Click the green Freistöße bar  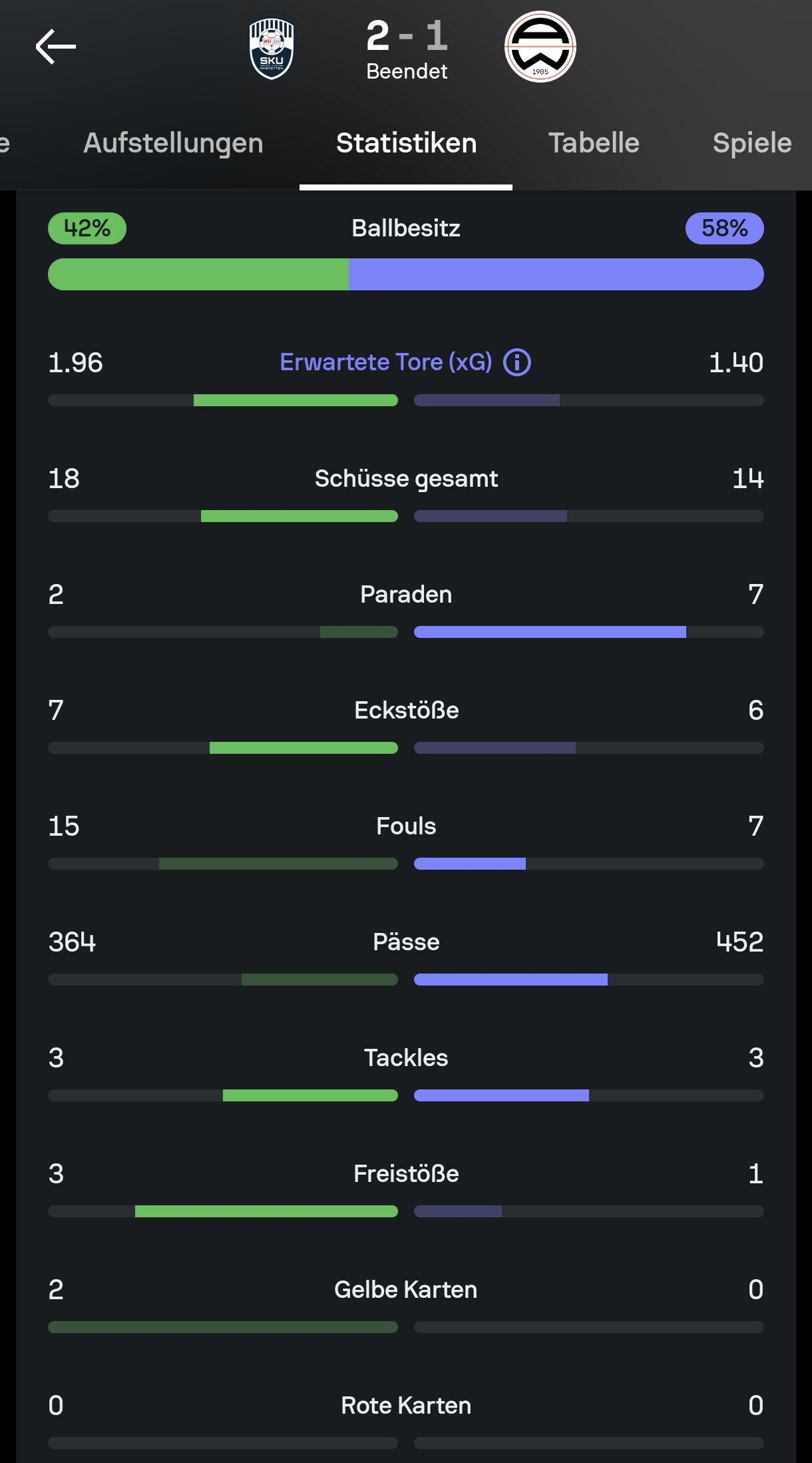click(x=266, y=1211)
